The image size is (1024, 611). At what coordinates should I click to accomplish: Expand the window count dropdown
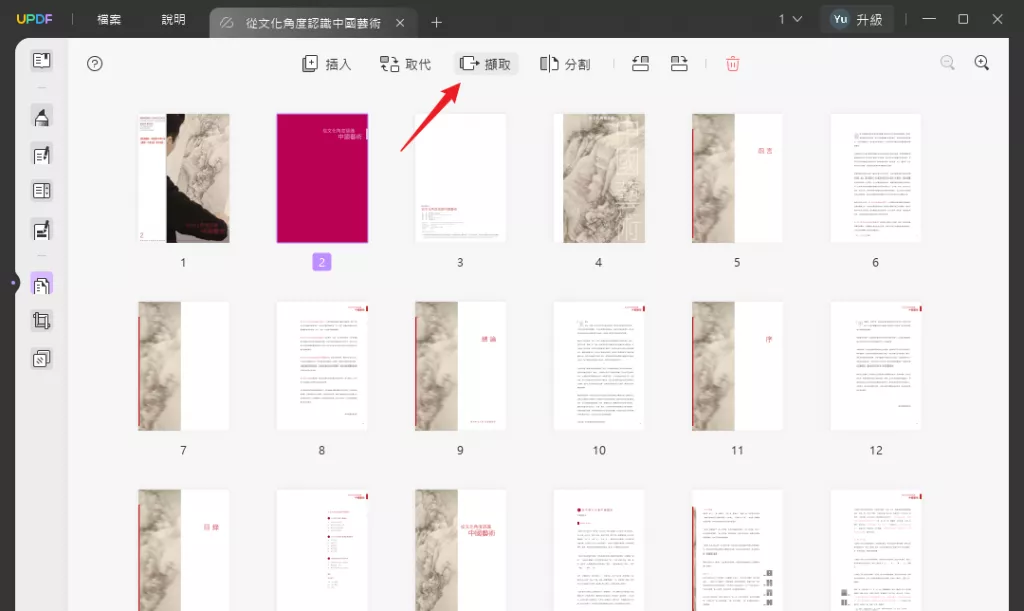point(790,19)
